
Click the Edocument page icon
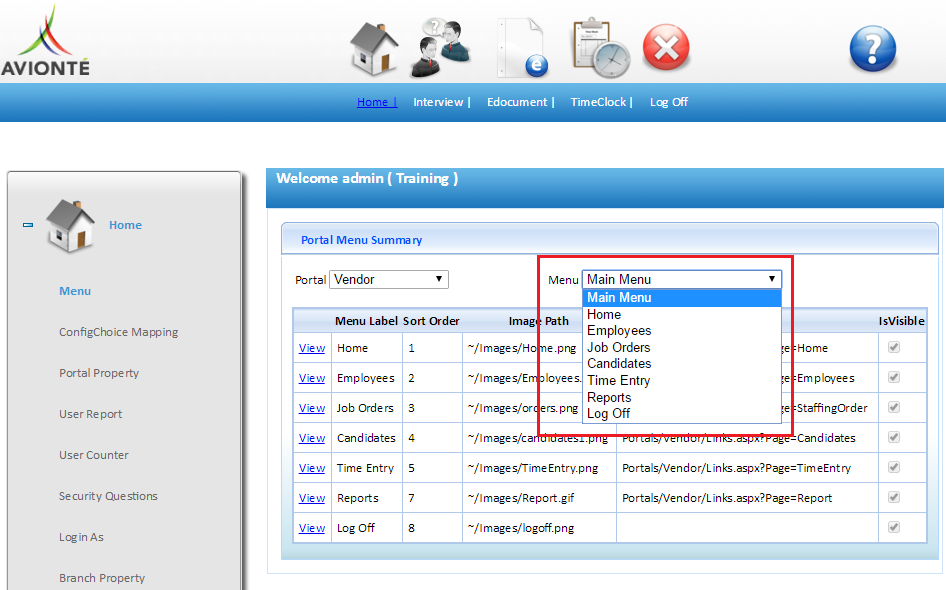tap(522, 48)
